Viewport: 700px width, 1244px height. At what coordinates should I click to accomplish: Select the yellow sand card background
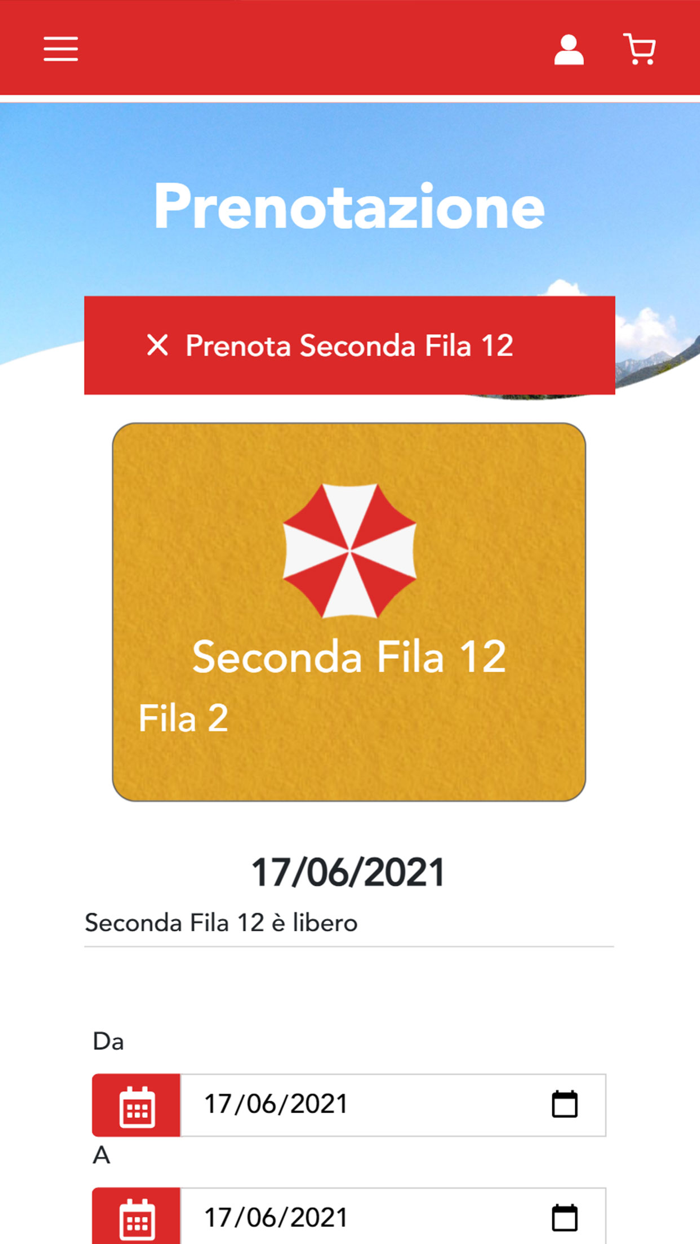click(x=349, y=612)
